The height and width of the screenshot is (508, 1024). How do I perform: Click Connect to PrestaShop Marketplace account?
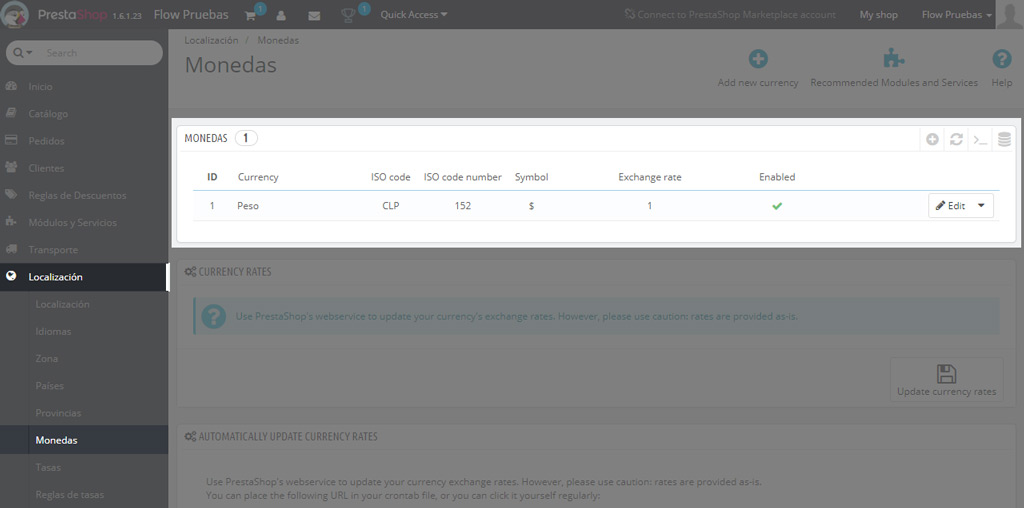729,14
